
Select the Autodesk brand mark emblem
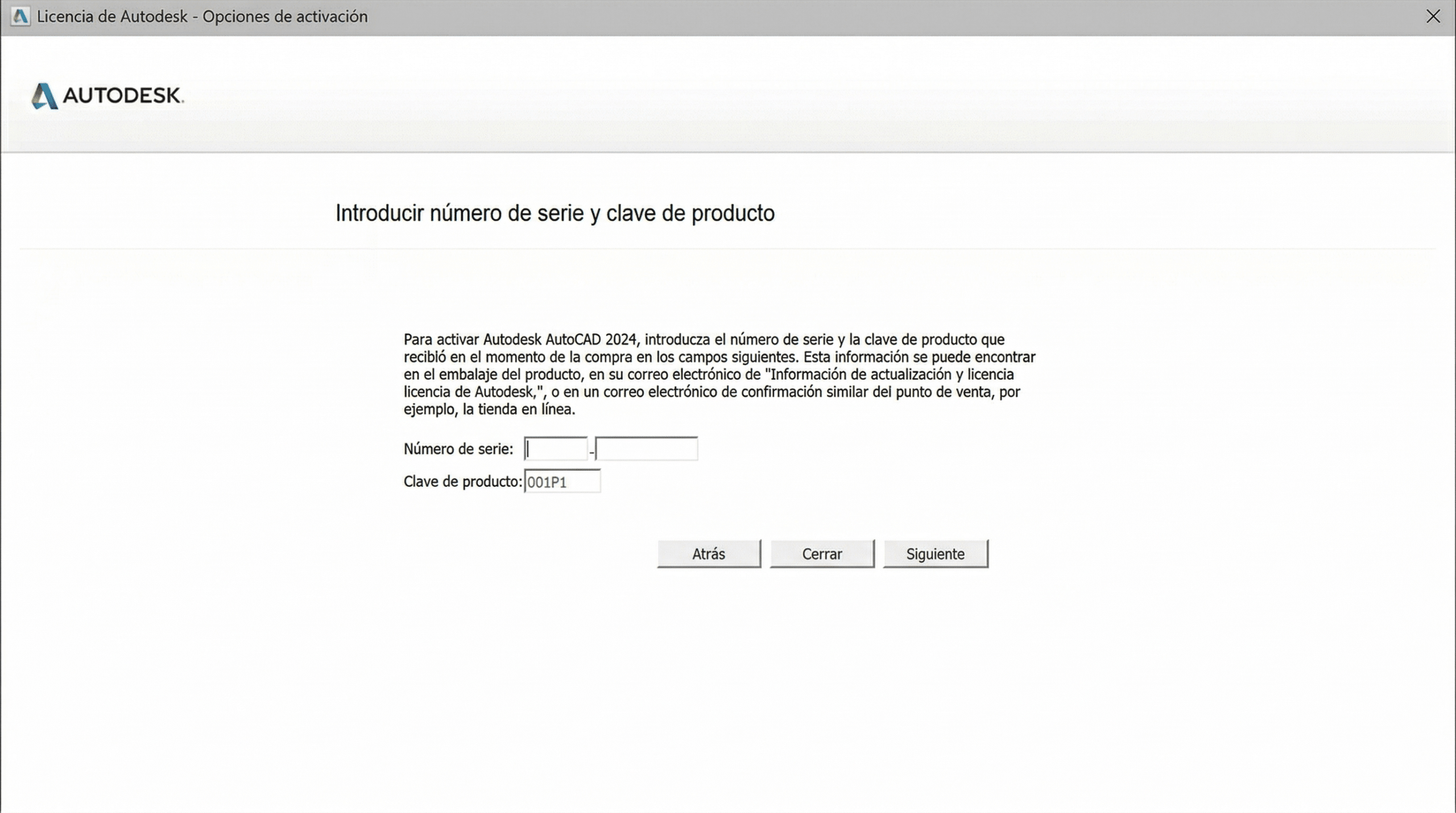(44, 96)
